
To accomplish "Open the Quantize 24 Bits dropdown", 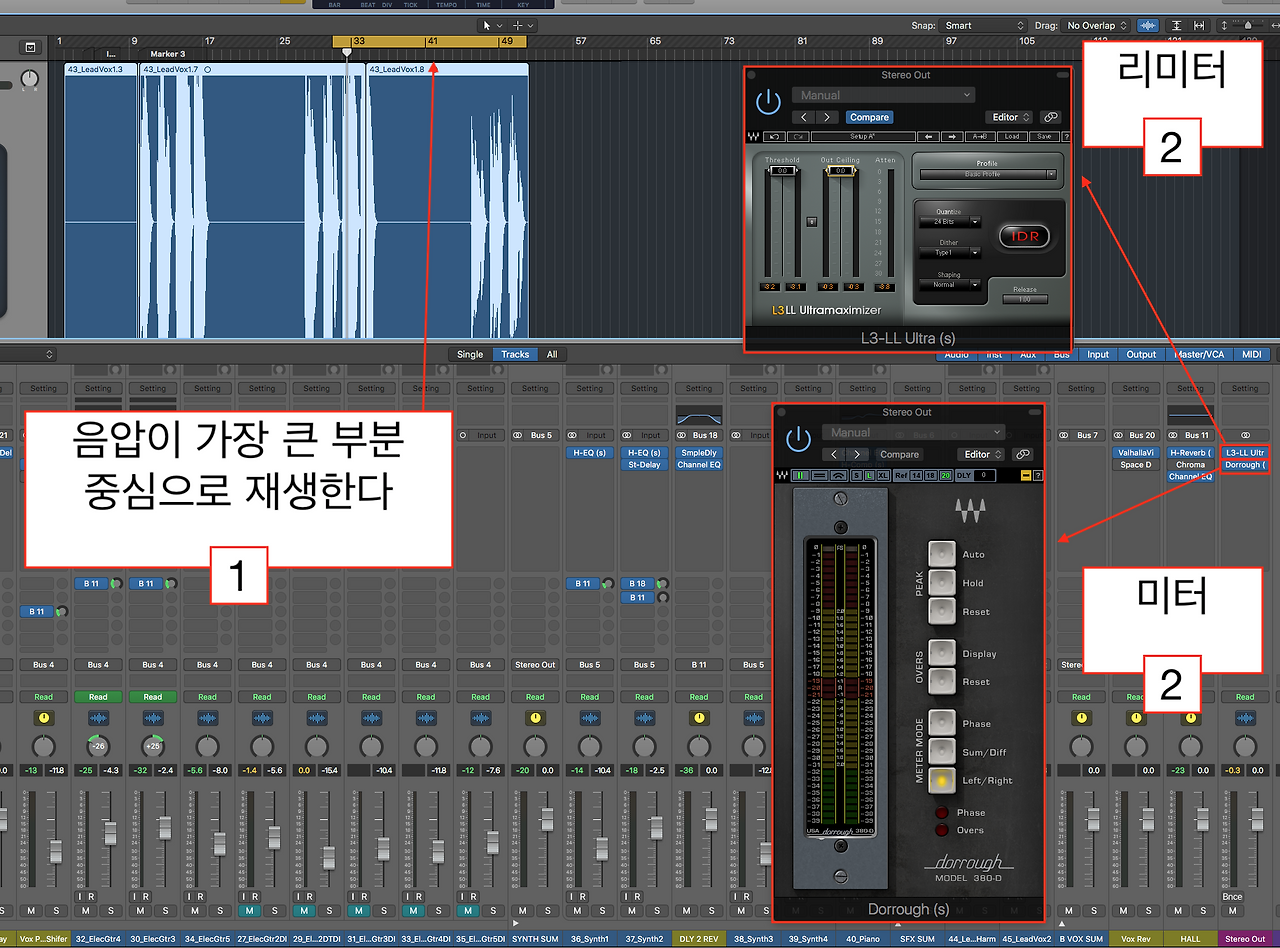I will [x=950, y=222].
